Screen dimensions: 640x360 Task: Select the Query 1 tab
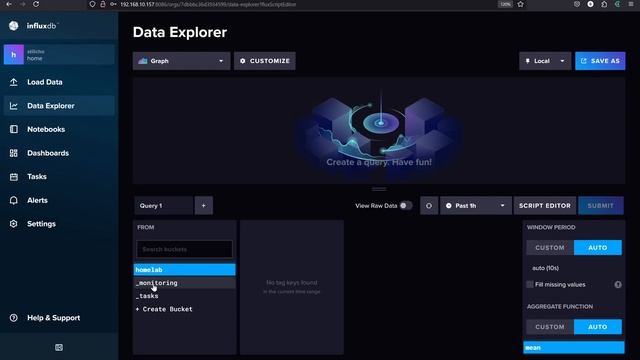[163, 206]
